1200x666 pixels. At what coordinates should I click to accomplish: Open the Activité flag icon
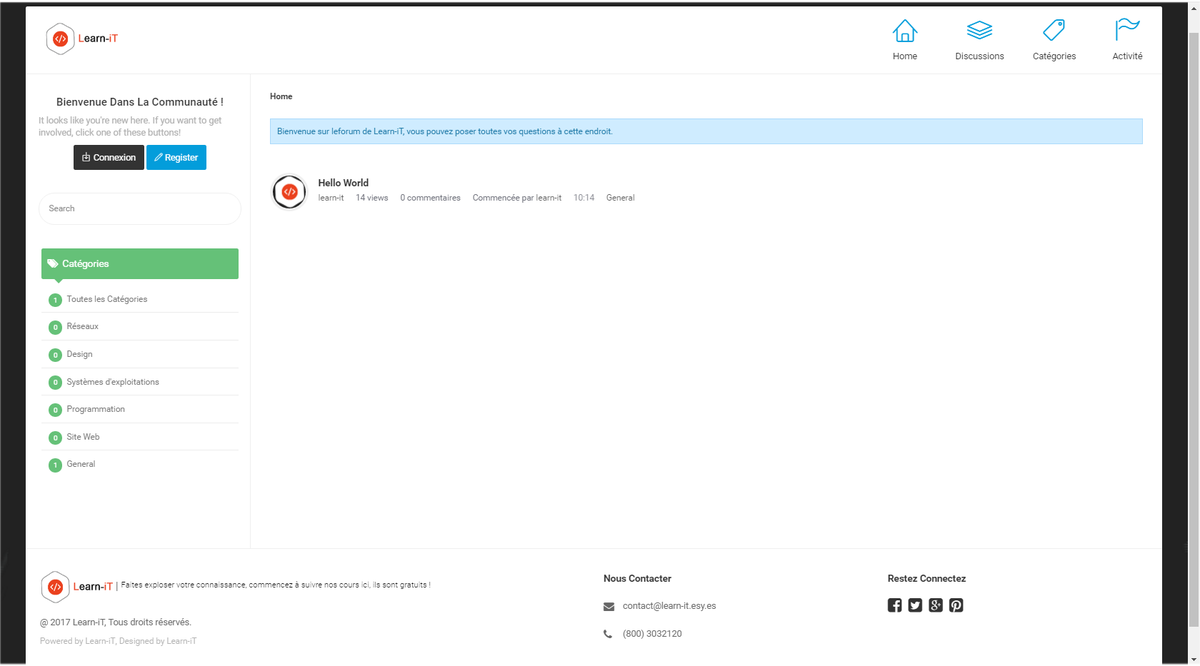click(x=1127, y=31)
